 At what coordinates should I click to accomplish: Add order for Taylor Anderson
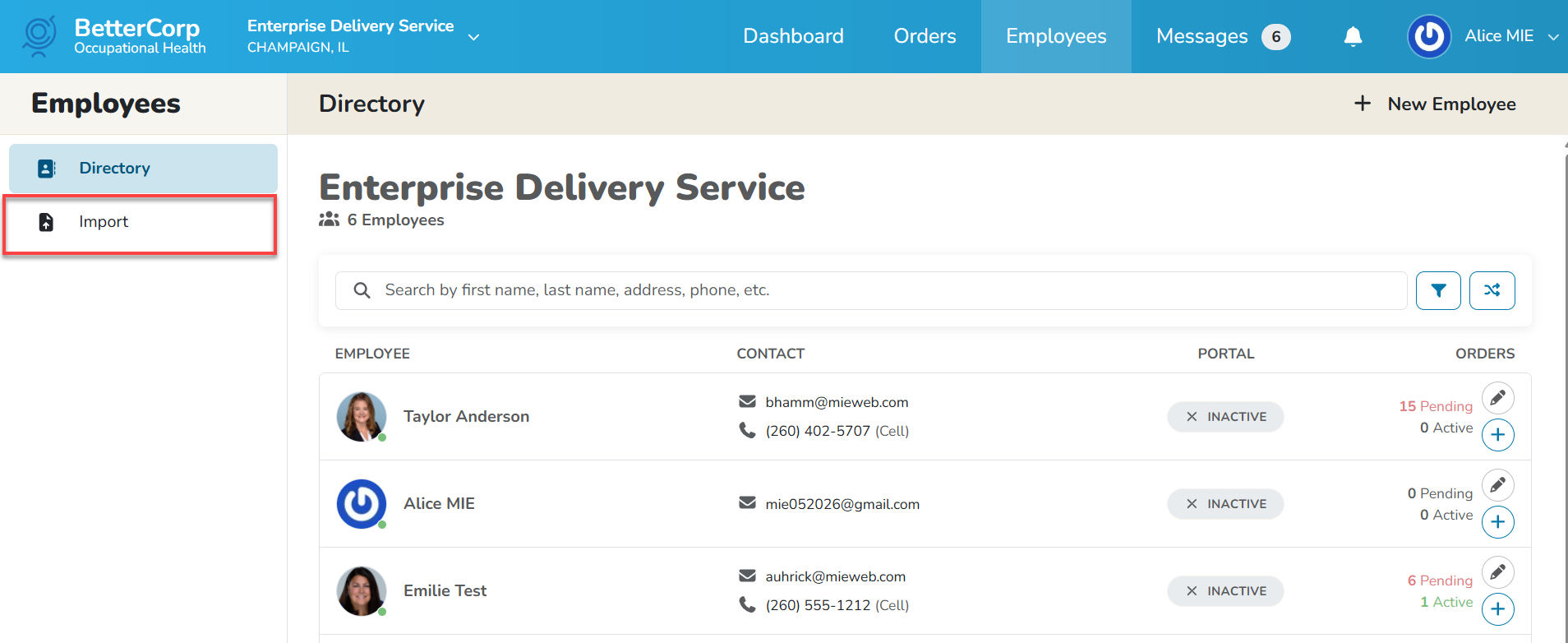click(1498, 435)
